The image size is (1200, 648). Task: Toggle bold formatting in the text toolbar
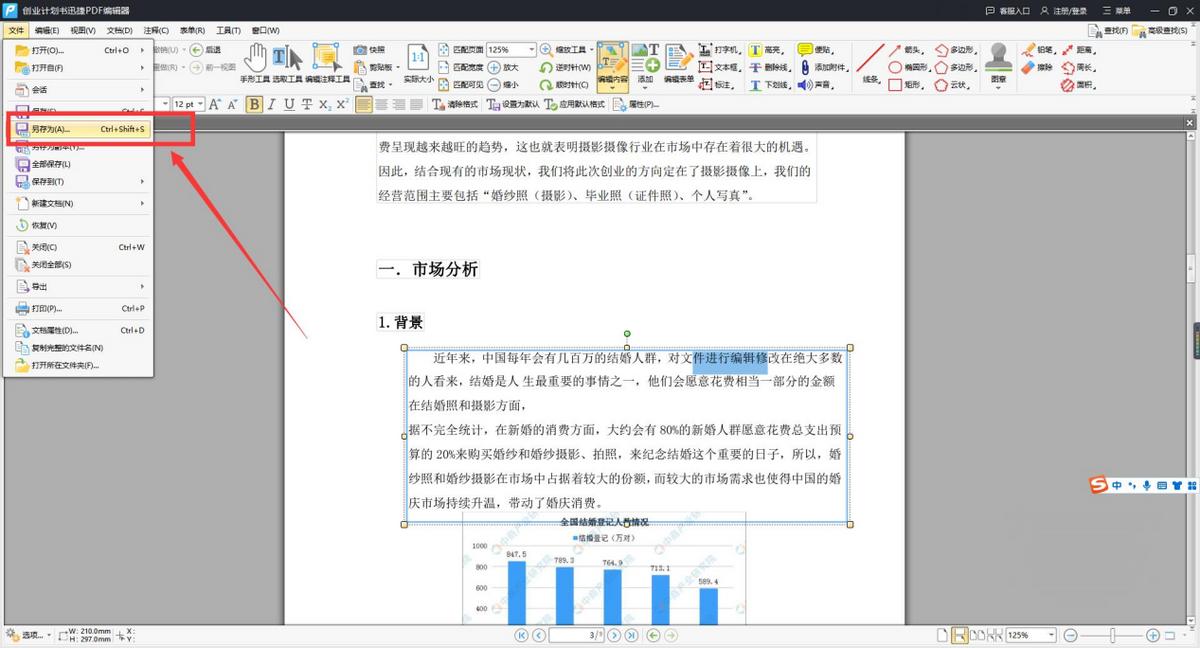pos(255,103)
